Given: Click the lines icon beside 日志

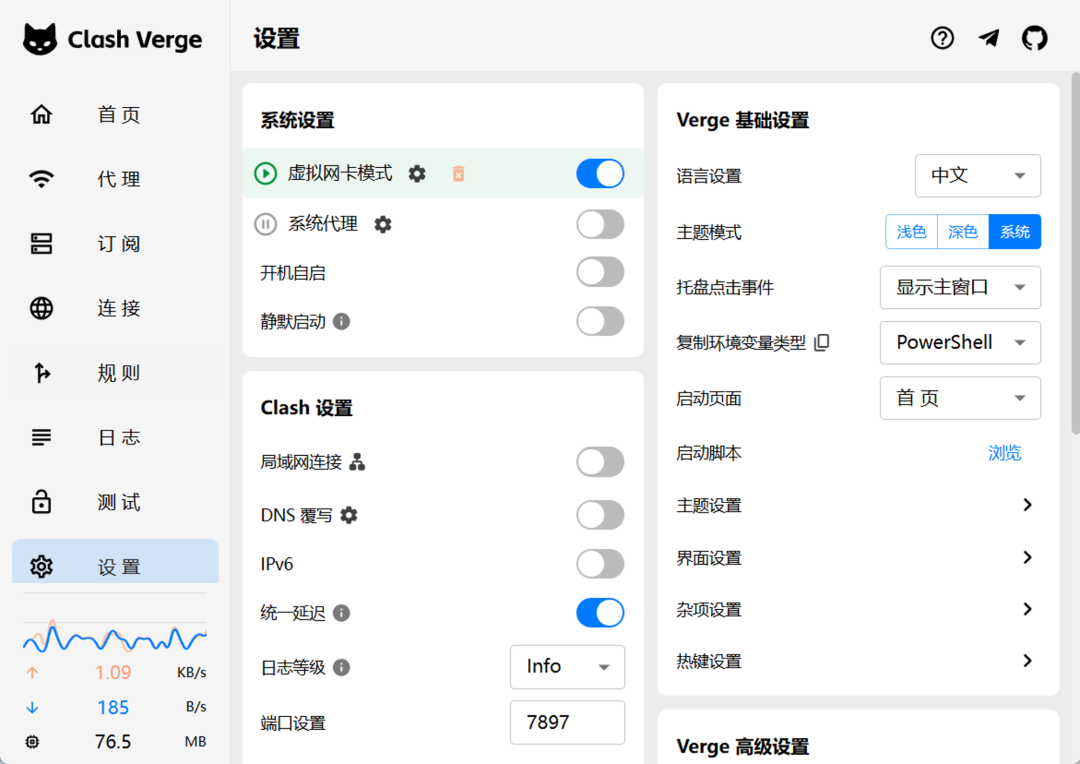Looking at the screenshot, I should click(x=41, y=437).
